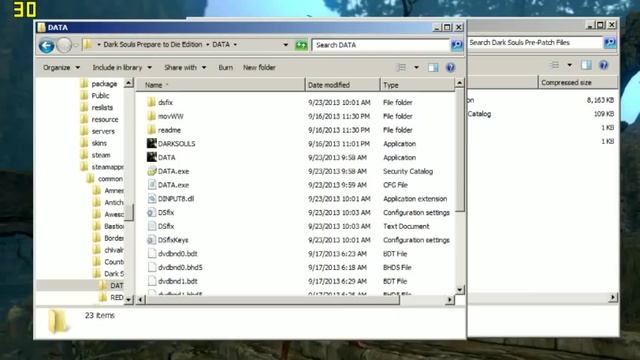Click the Burn toolbar button
The image size is (640, 360).
pyautogui.click(x=226, y=67)
